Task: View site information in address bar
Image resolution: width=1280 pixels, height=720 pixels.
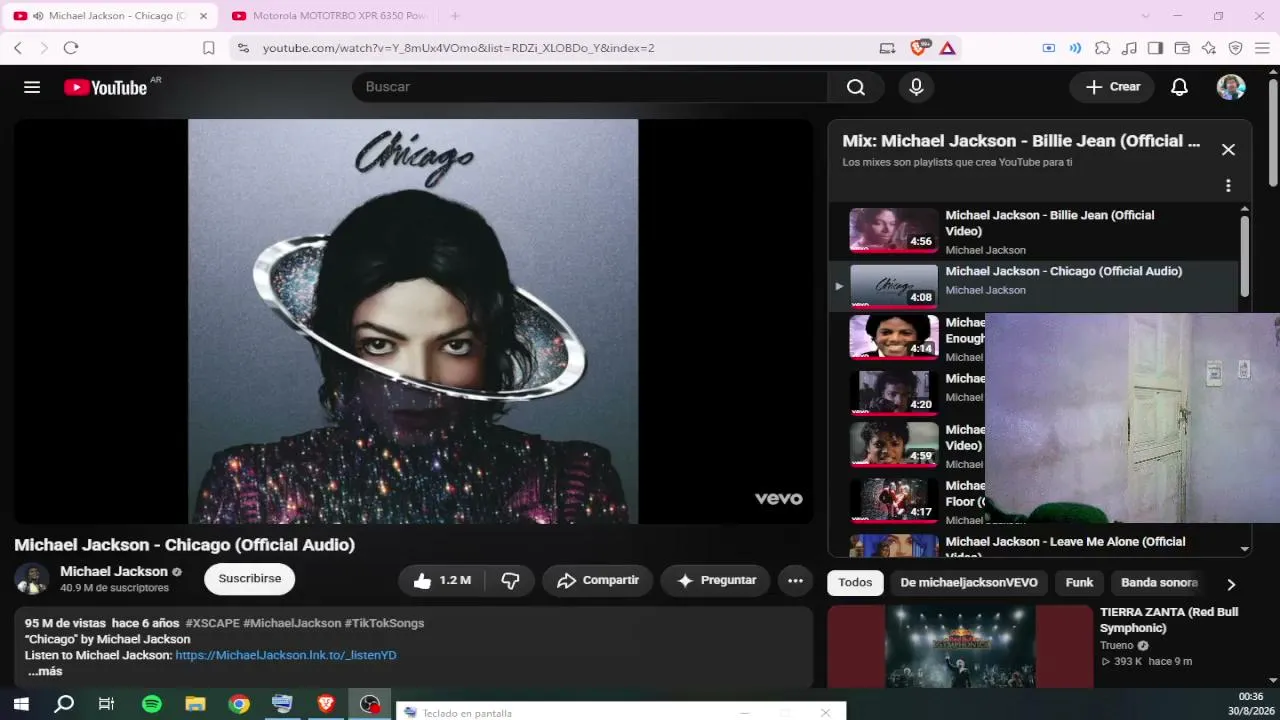Action: point(243,47)
